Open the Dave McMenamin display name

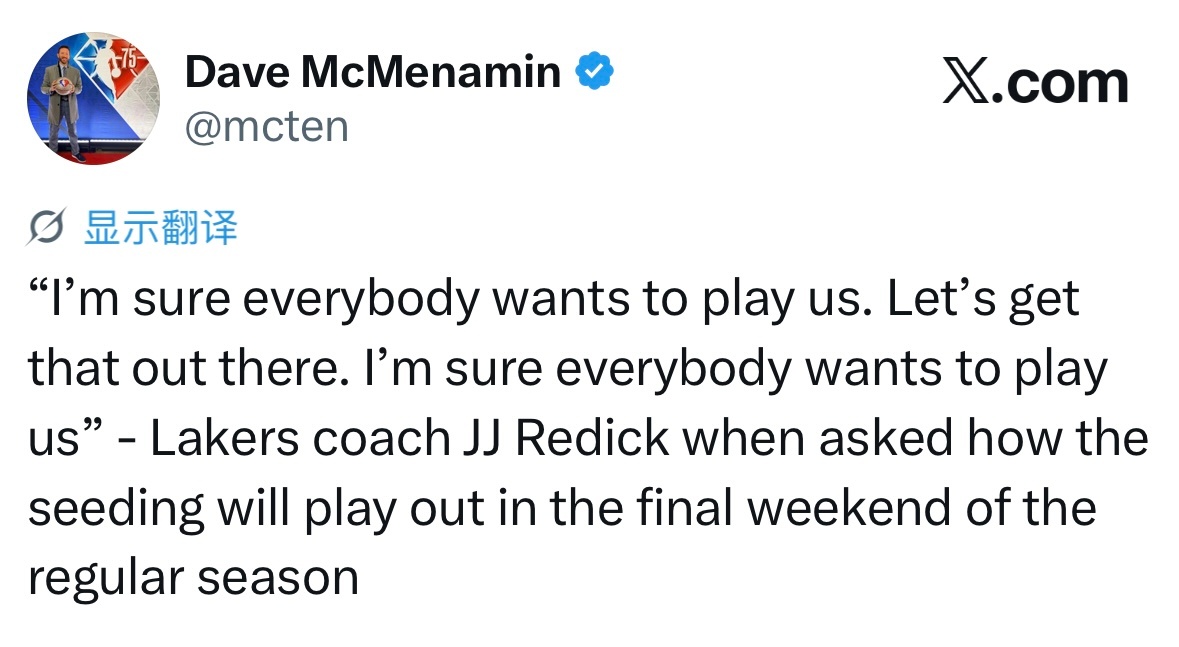pos(373,72)
